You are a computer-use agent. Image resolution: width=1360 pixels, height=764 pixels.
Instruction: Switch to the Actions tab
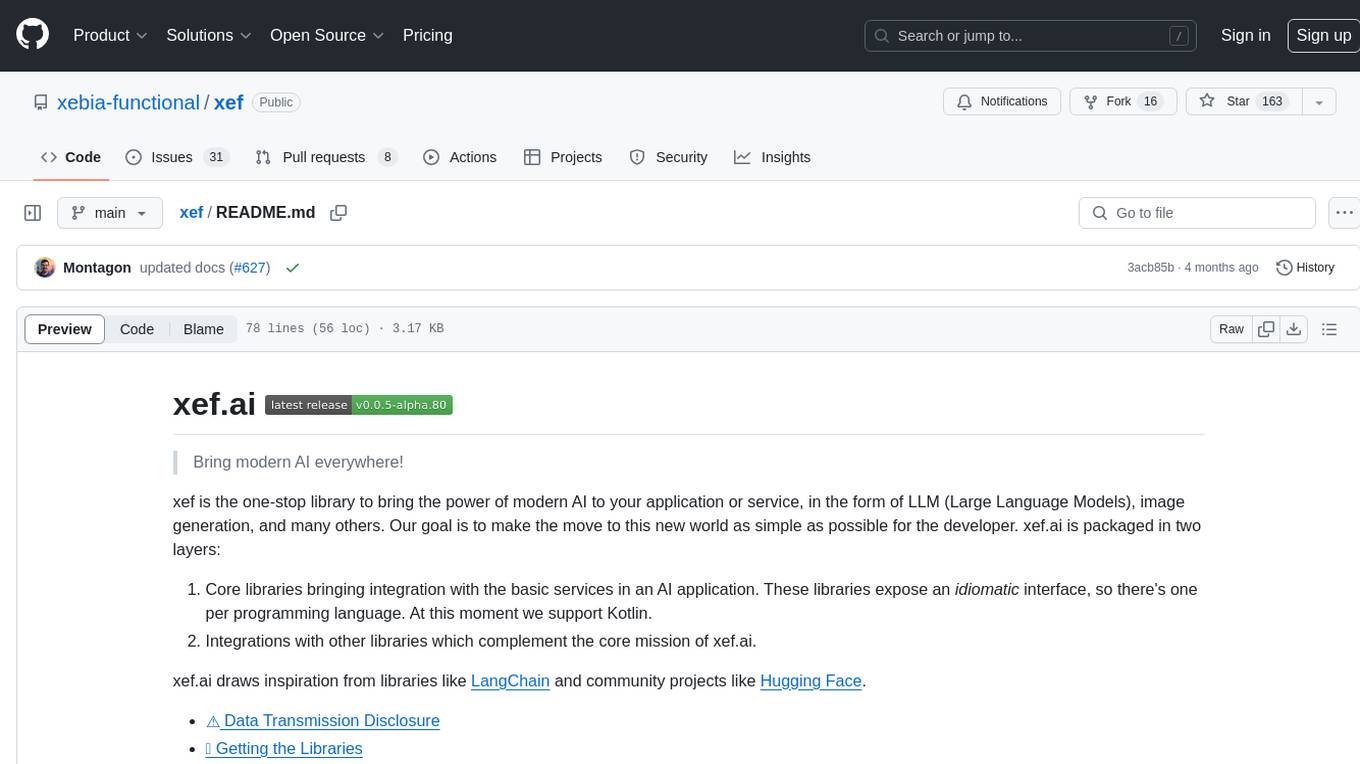point(460,157)
